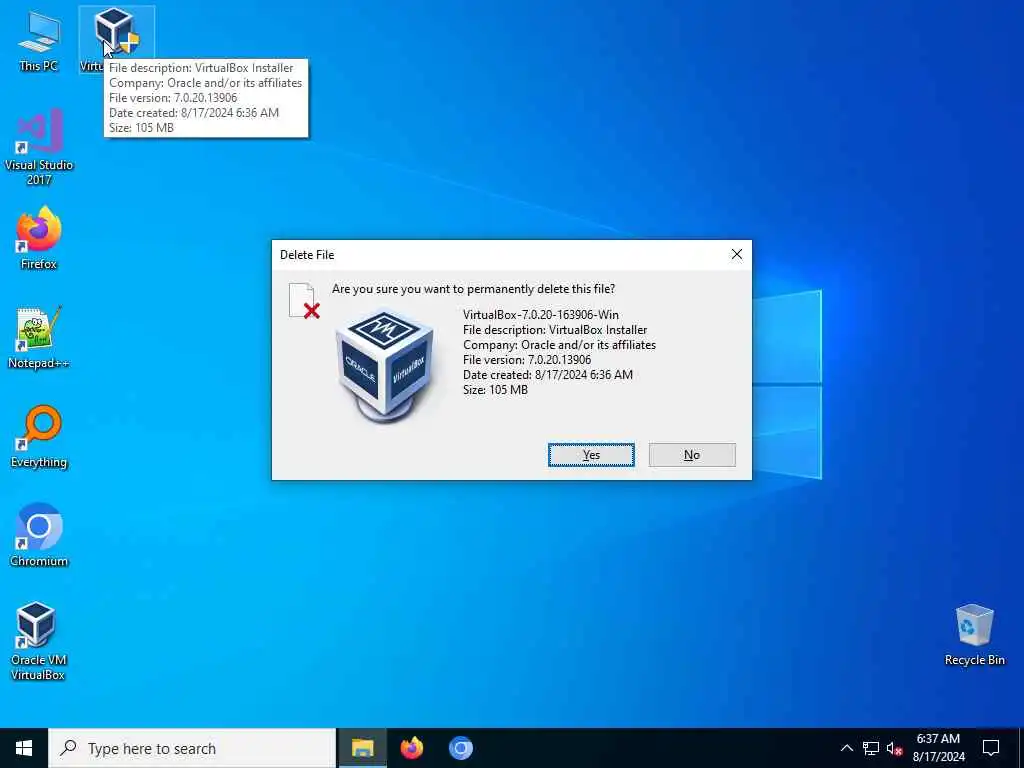Confirm deletion with the Yes button
This screenshot has height=768, width=1024.
591,455
